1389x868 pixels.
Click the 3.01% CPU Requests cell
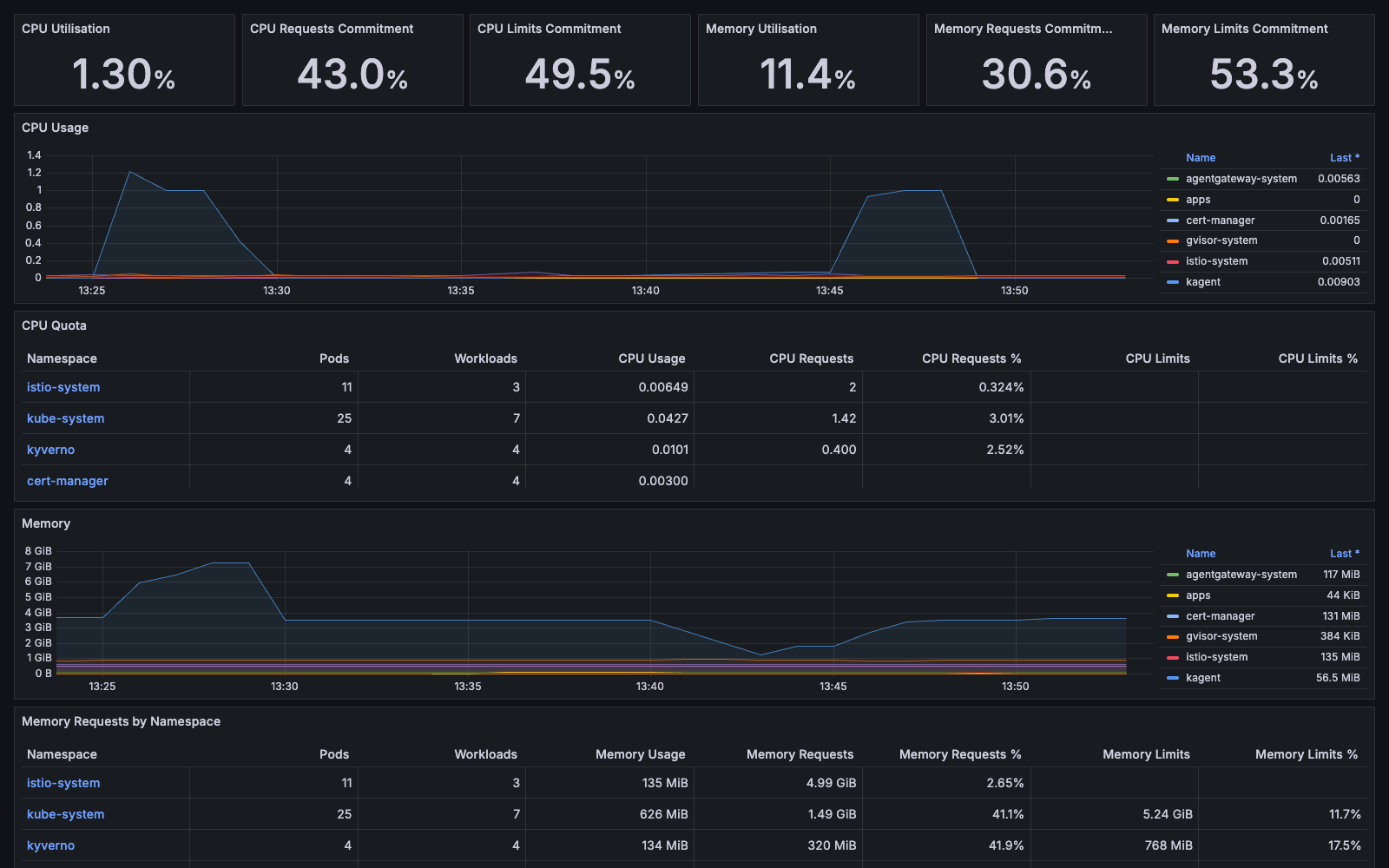click(1006, 418)
